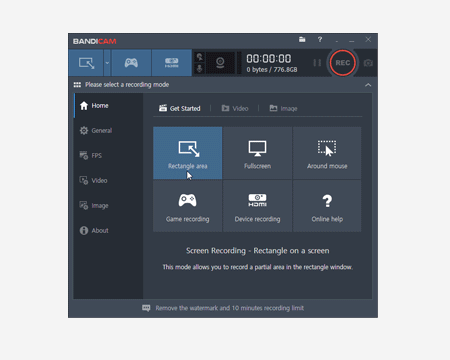Choose the Game recording tile
Viewport: 450px width, 360px height.
(x=188, y=206)
